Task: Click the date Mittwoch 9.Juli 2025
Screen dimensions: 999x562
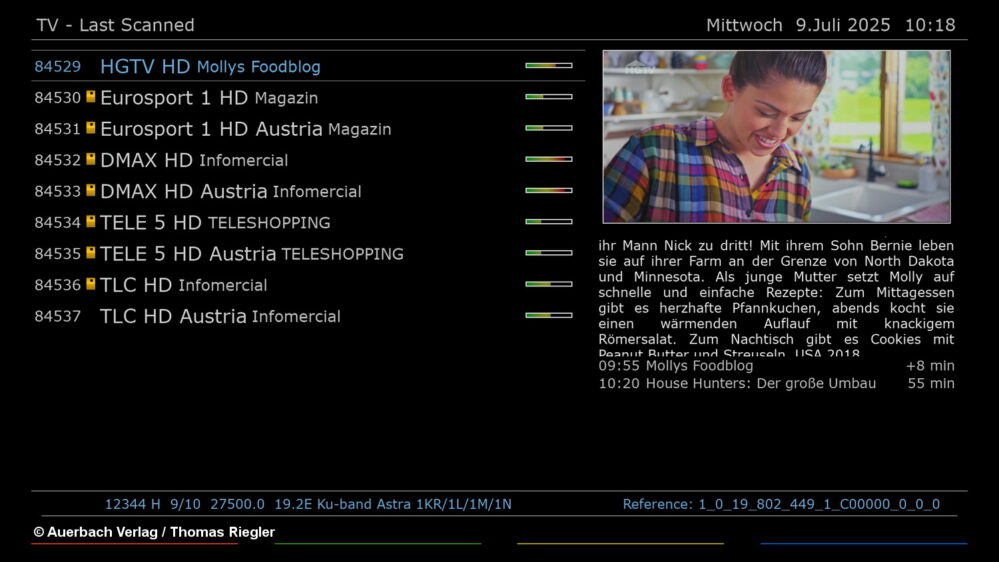Action: 798,25
